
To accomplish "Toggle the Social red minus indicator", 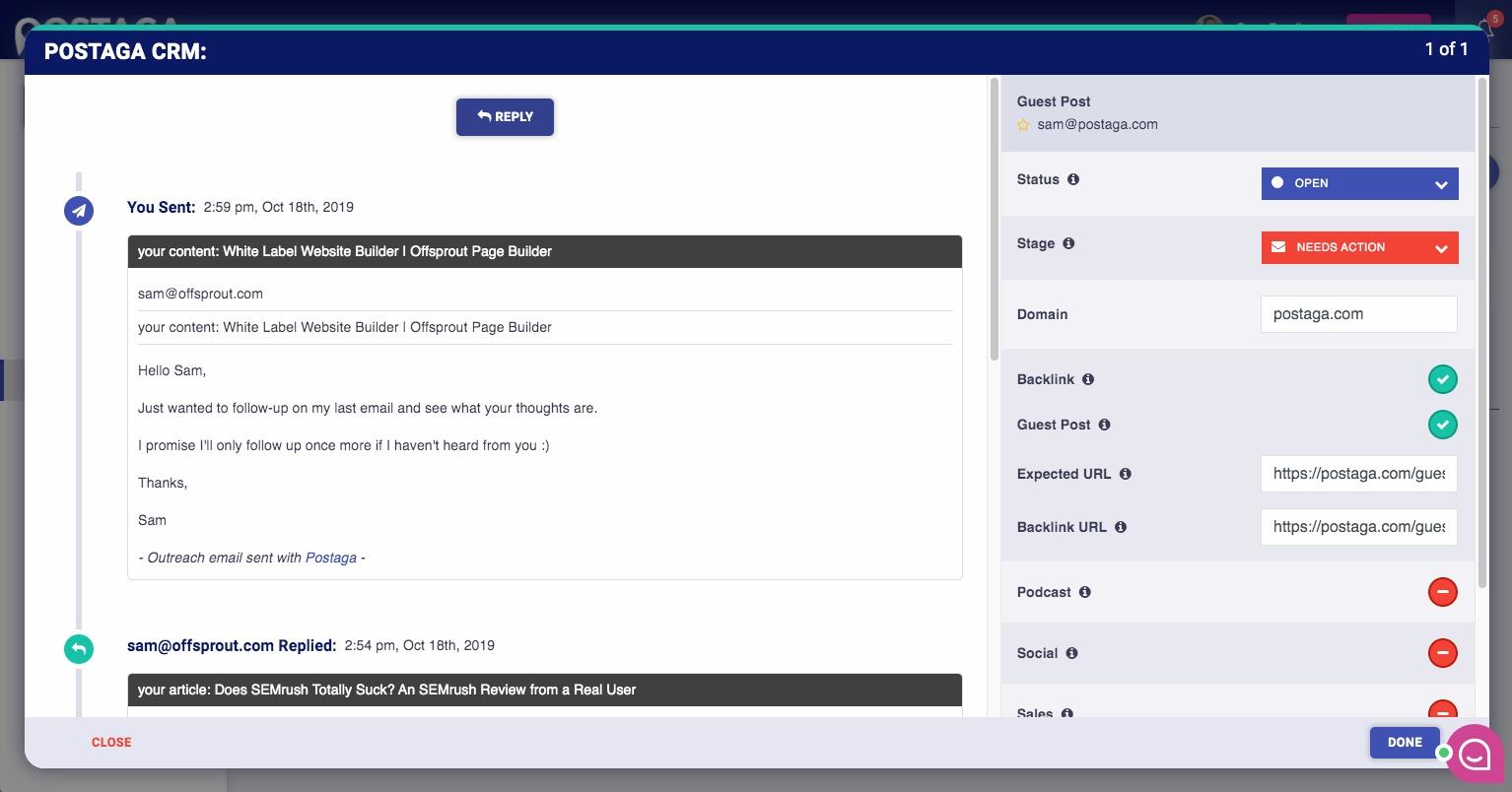I will tap(1442, 653).
